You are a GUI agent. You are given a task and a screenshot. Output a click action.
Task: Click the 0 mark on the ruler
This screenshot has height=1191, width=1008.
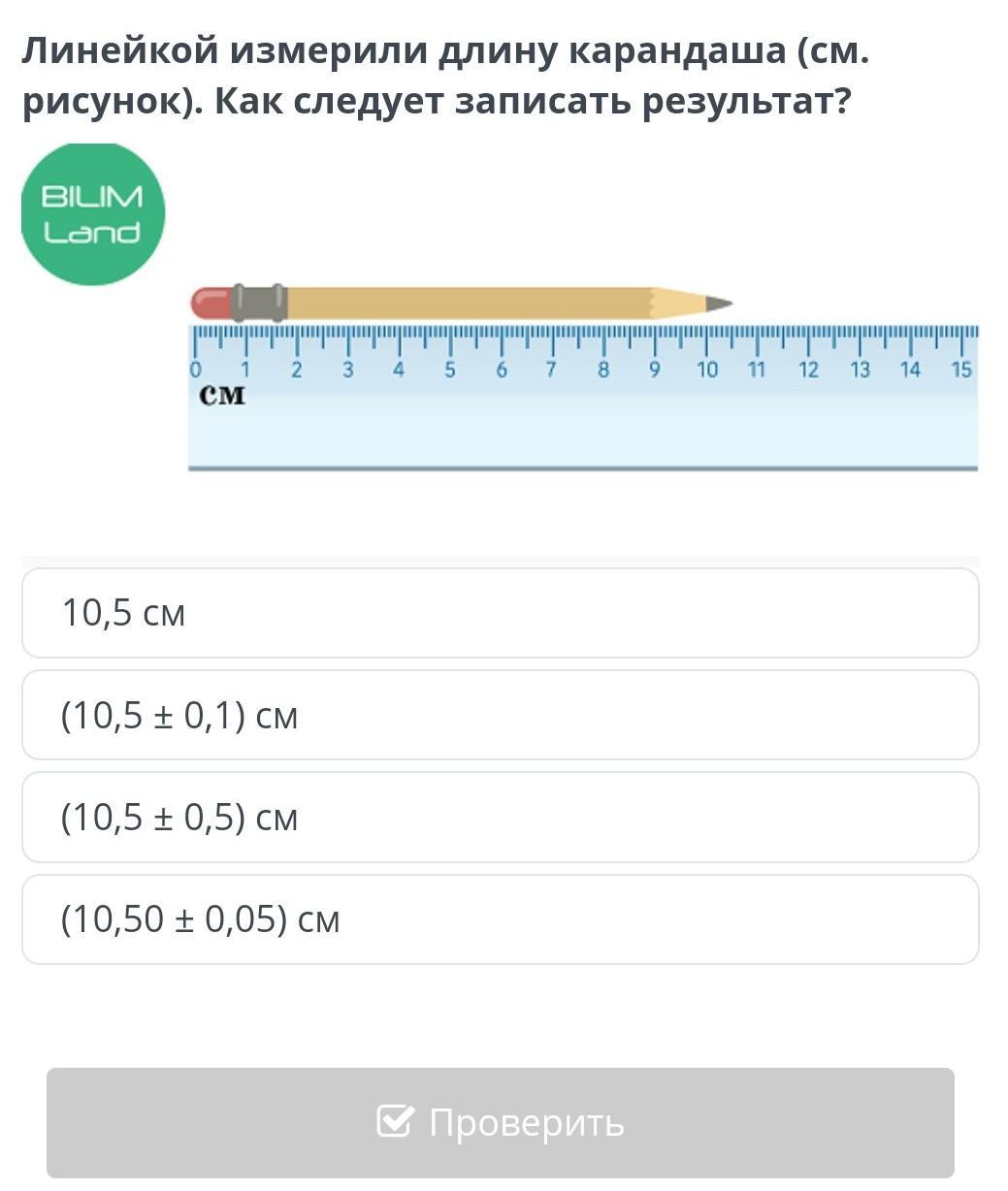coord(195,370)
